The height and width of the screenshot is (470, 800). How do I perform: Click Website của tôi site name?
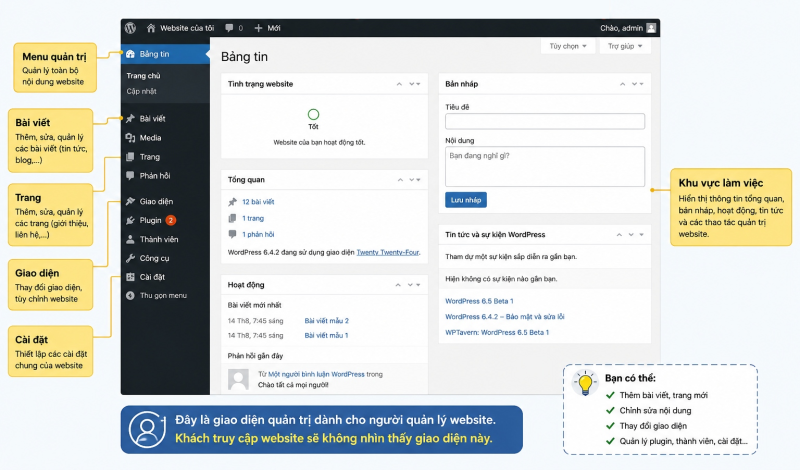[187, 28]
